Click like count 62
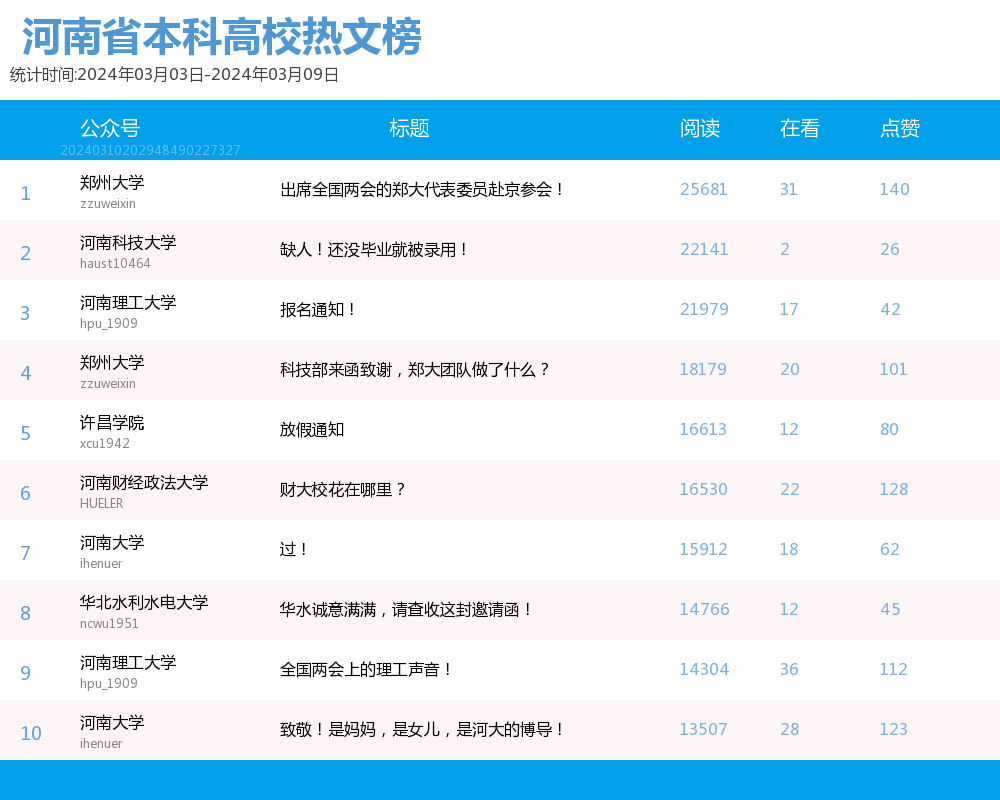The width and height of the screenshot is (1000, 800). [890, 549]
